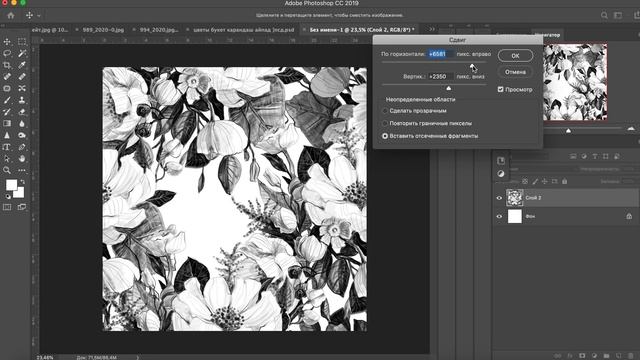Viewport: 640px width, 360px height.
Task: Go to the Home screen
Action: 11,16
